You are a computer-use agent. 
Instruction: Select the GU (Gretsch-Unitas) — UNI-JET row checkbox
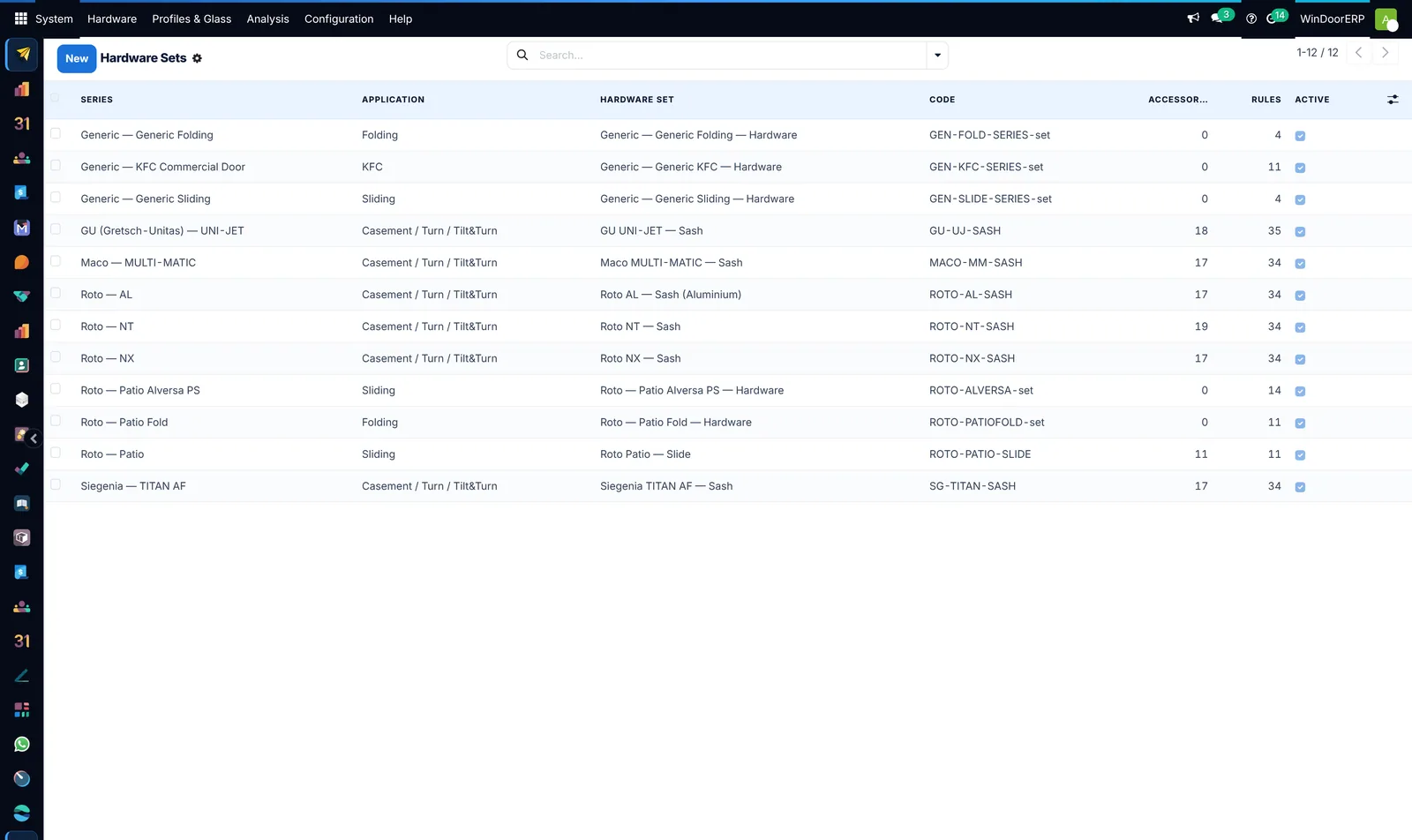point(56,229)
